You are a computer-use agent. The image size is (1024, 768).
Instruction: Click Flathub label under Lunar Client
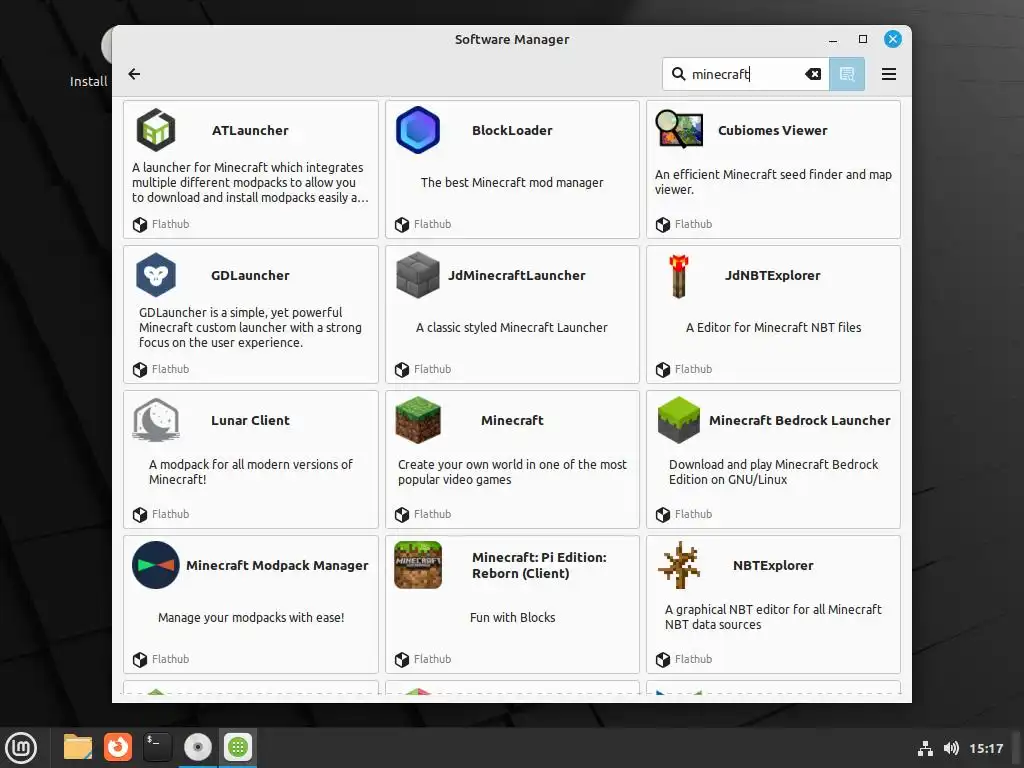170,514
